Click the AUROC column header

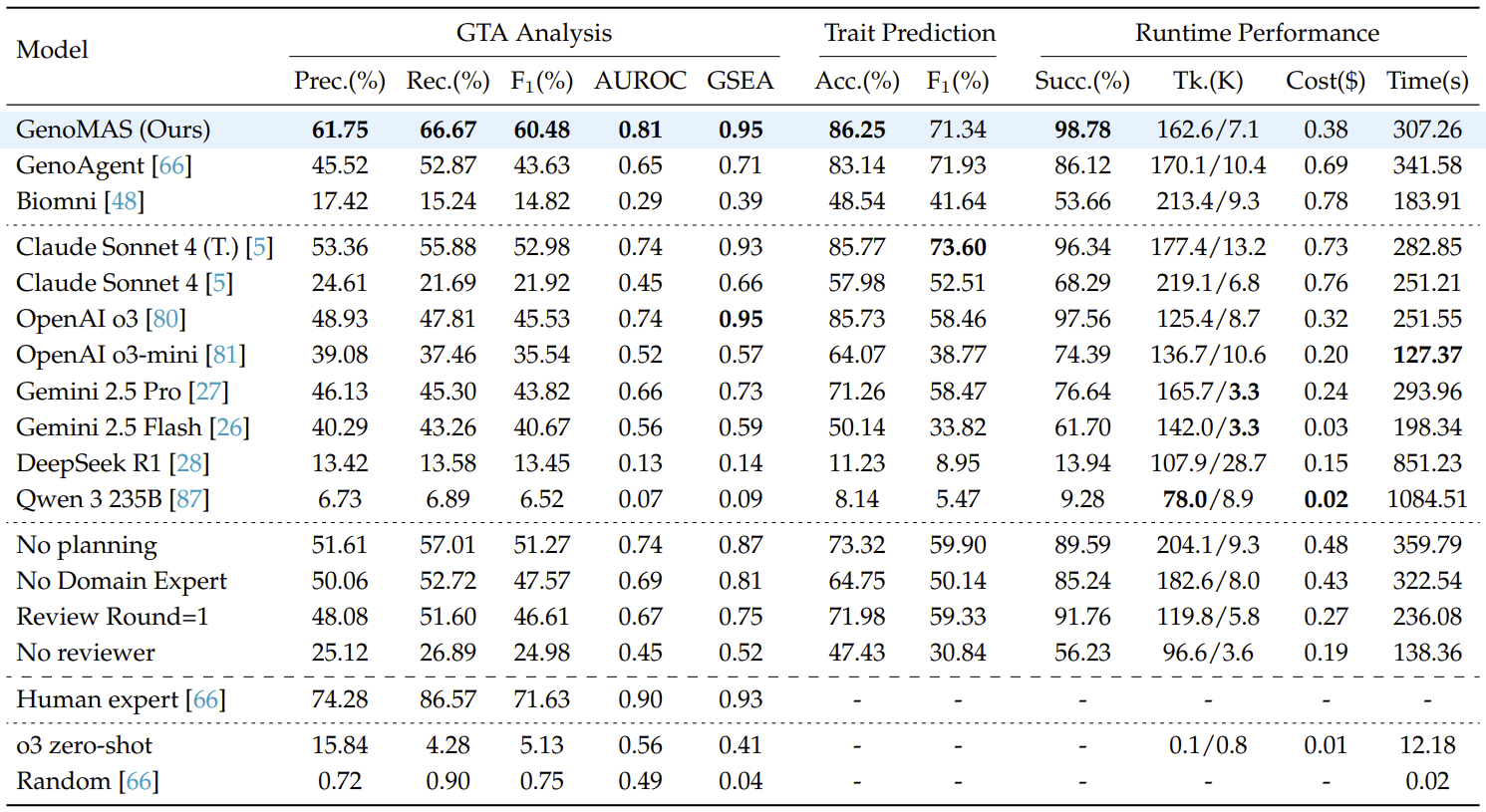point(640,81)
